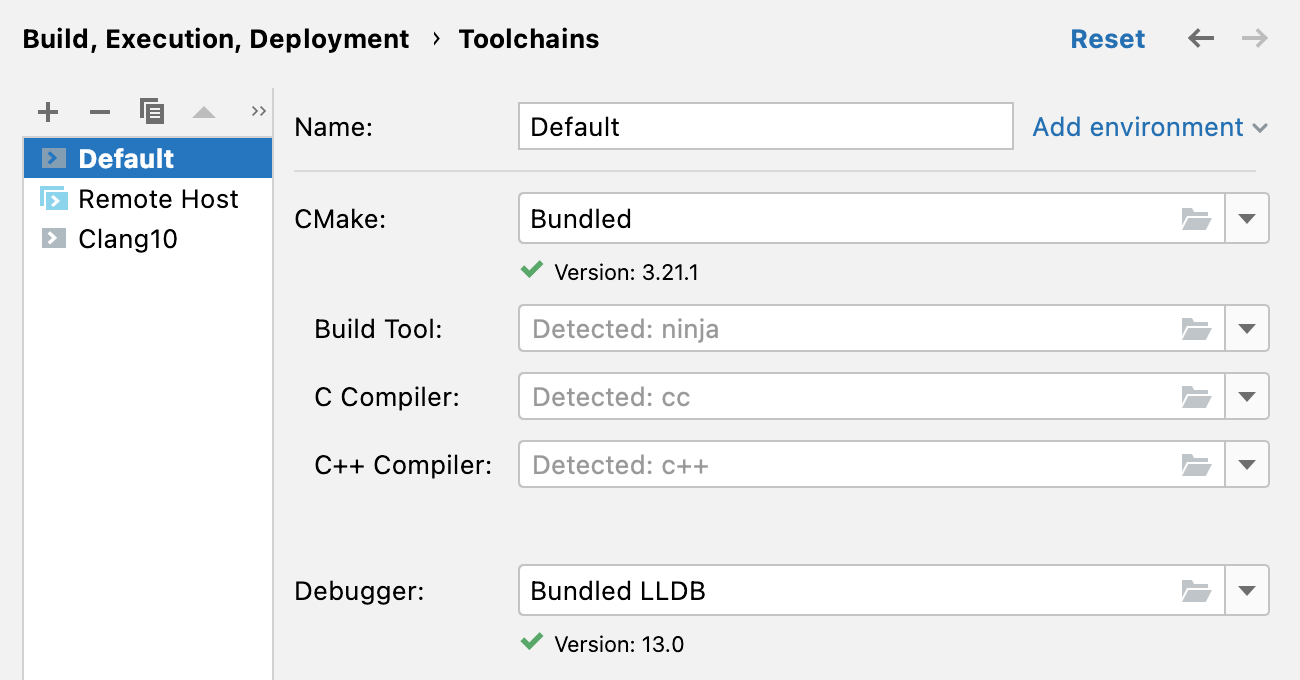
Task: Show more toolchain actions via chevron icon
Action: 258,110
